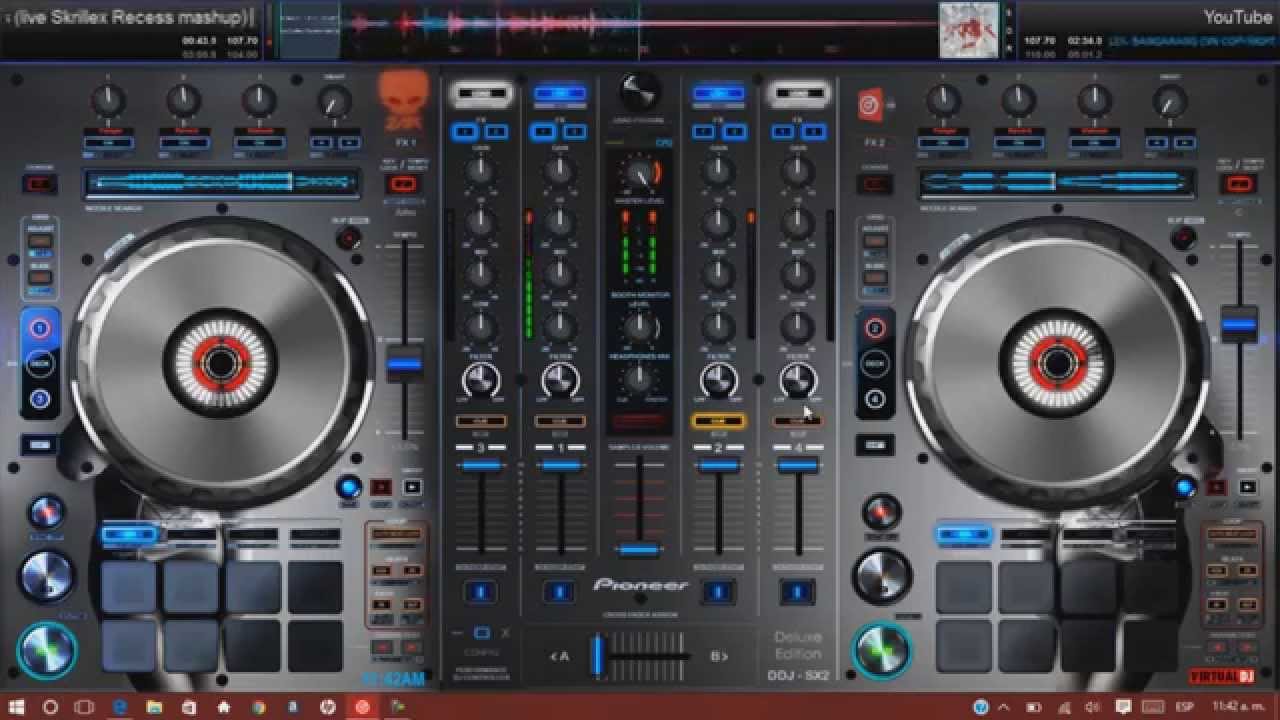Select the fourth pad mode button on left deck

(x=316, y=535)
